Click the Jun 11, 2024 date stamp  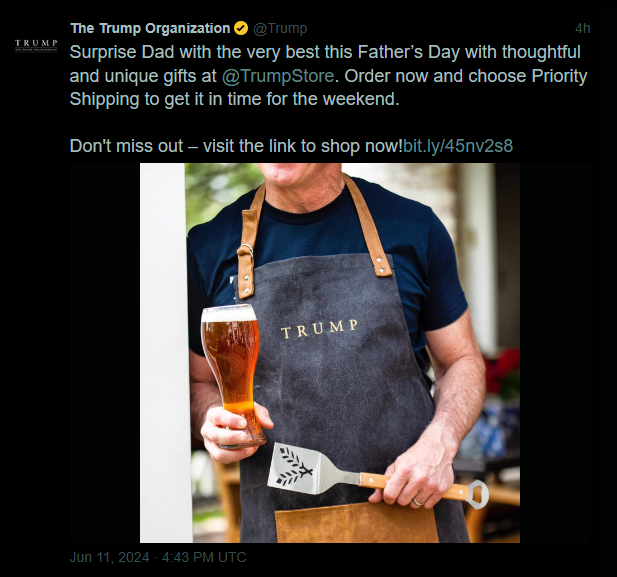point(109,557)
